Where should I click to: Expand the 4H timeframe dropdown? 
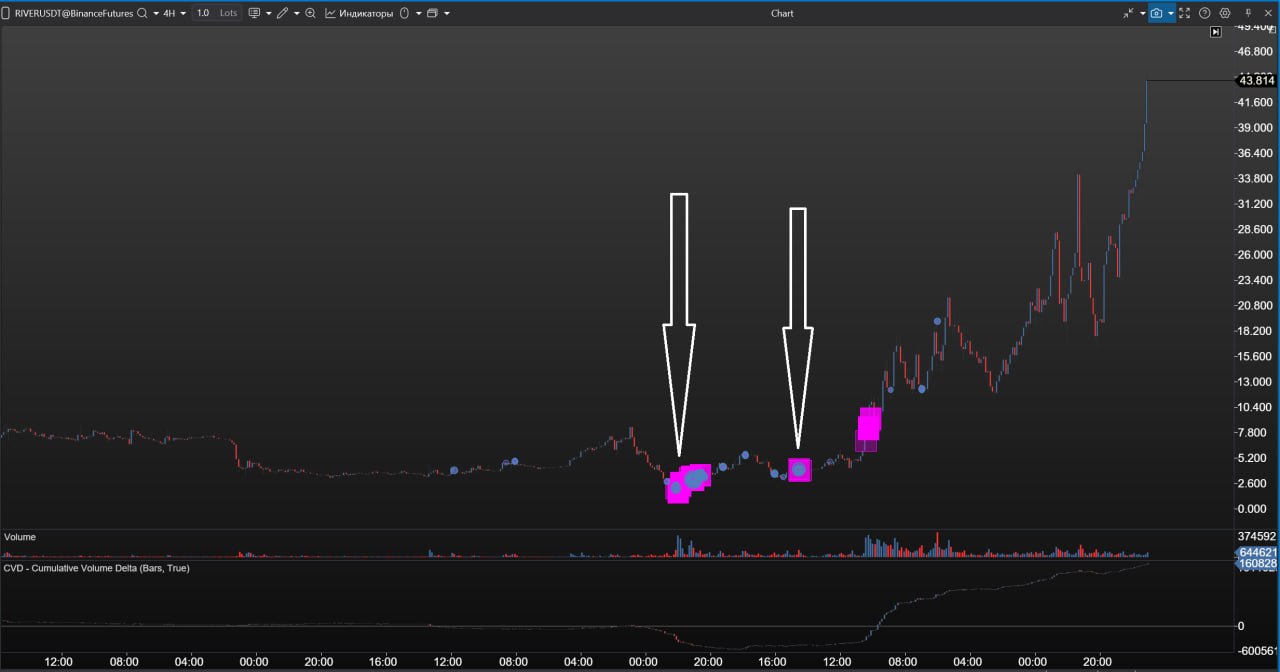click(175, 13)
